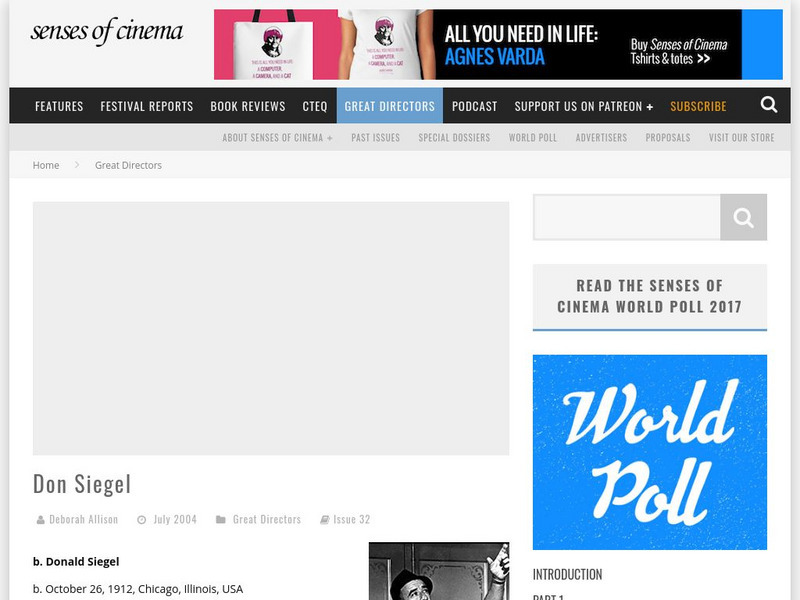Click the blue World Poll image
This screenshot has height=600, width=800.
[649, 452]
